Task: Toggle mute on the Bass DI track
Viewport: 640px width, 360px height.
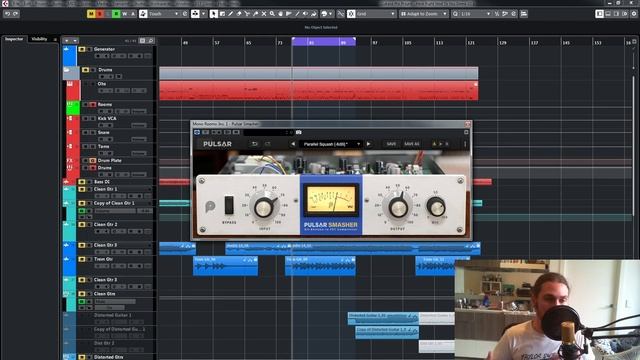Action: pyautogui.click(x=82, y=182)
